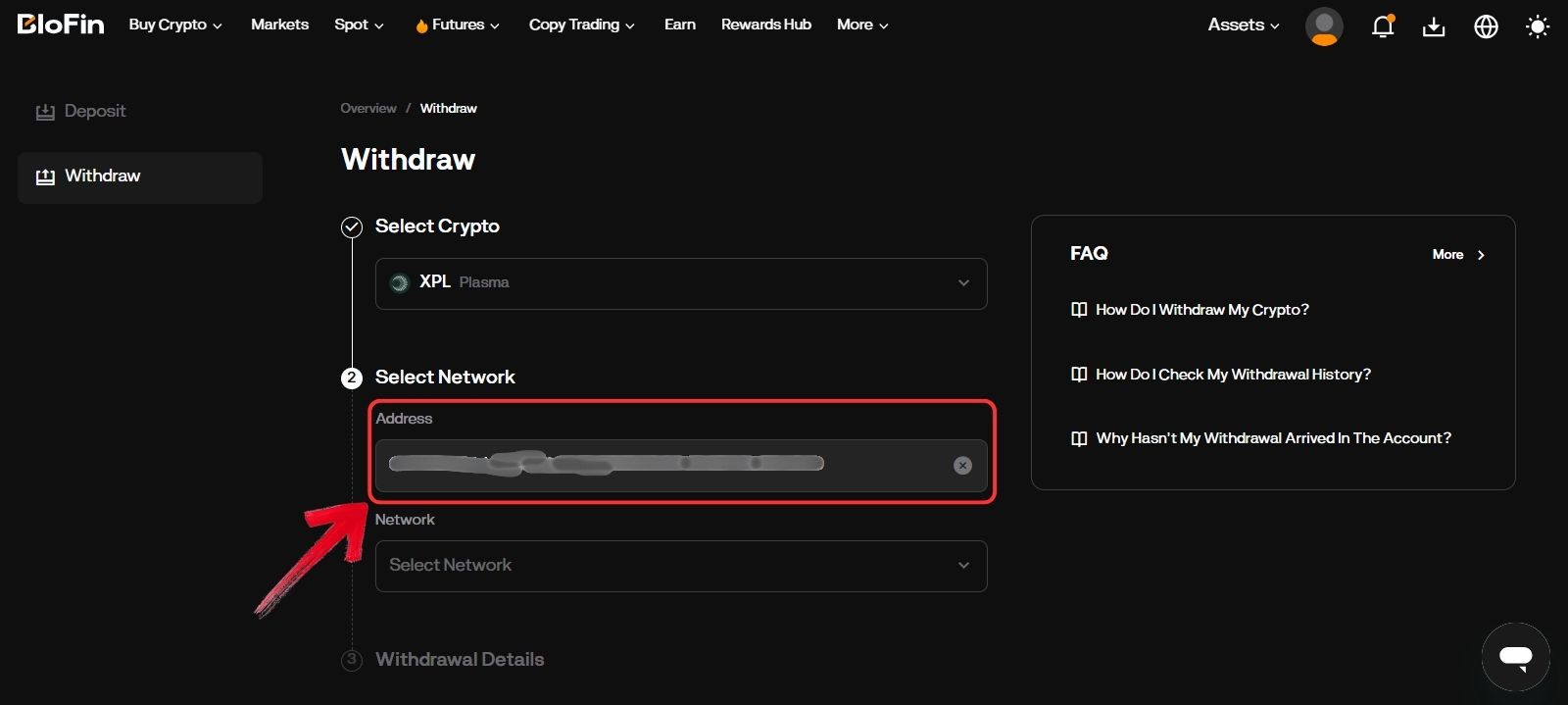Viewport: 1568px width, 705px height.
Task: Toggle the light/dark theme sun icon
Action: click(x=1538, y=26)
